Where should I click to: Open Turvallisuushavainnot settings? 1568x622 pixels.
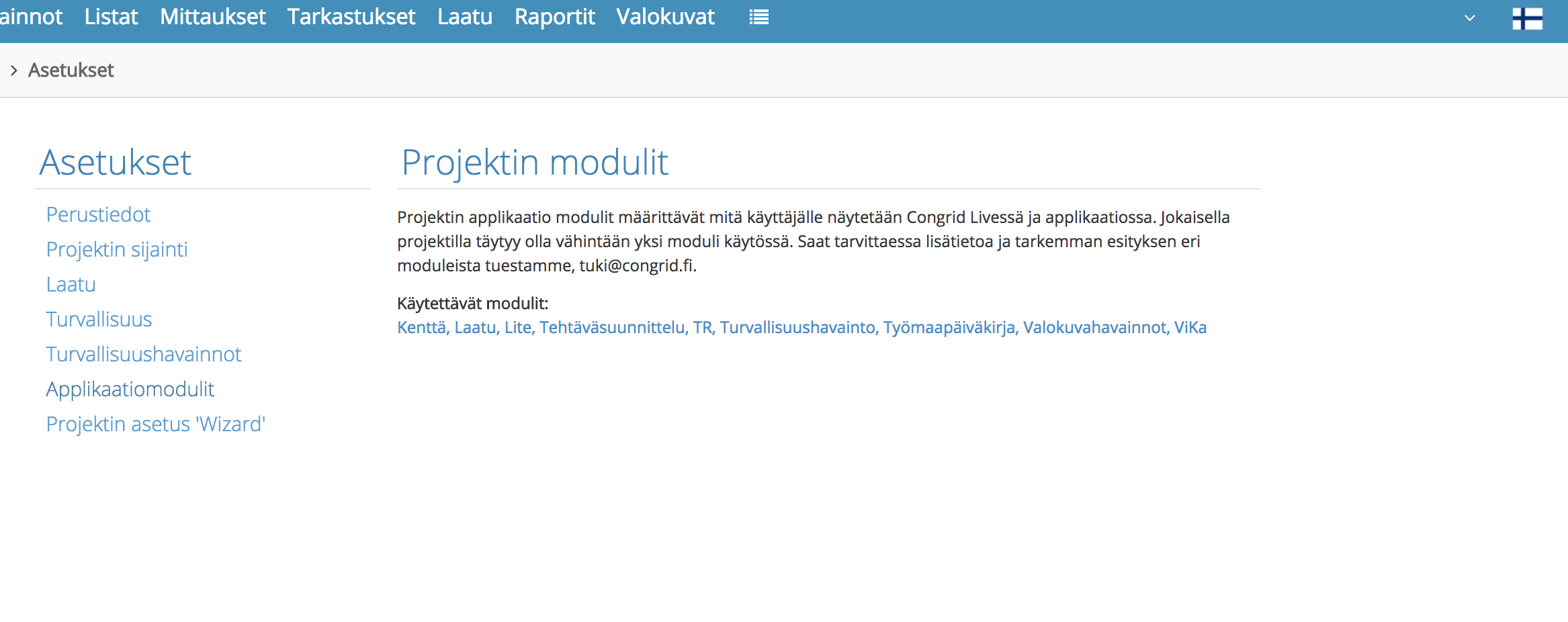(x=143, y=354)
